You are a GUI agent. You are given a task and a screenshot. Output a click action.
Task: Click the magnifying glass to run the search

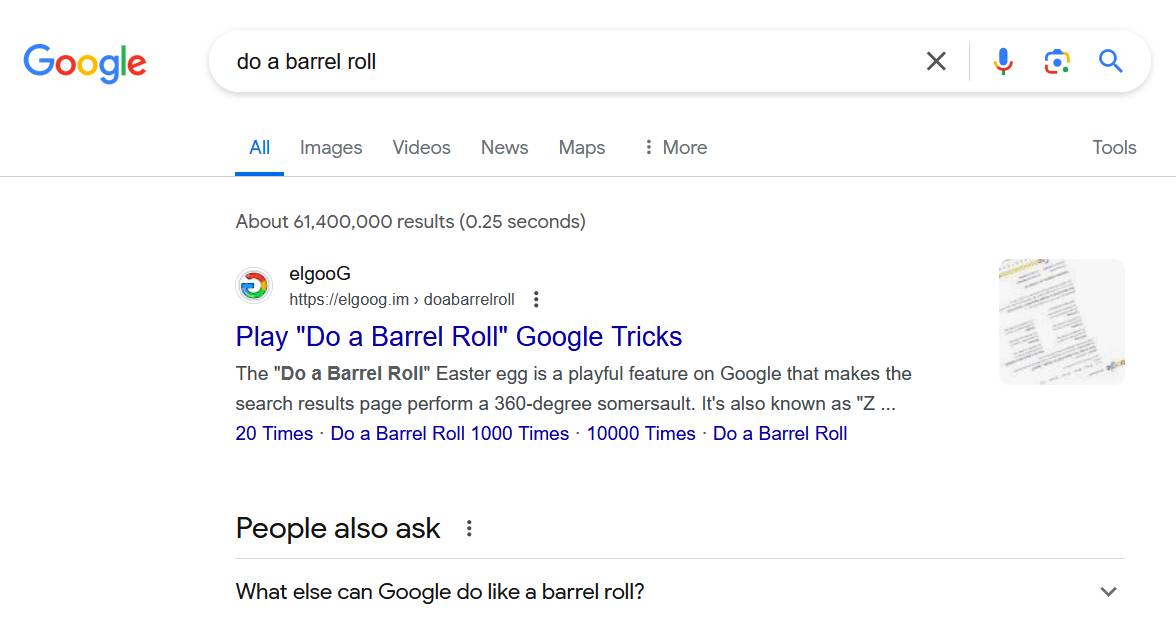1110,61
